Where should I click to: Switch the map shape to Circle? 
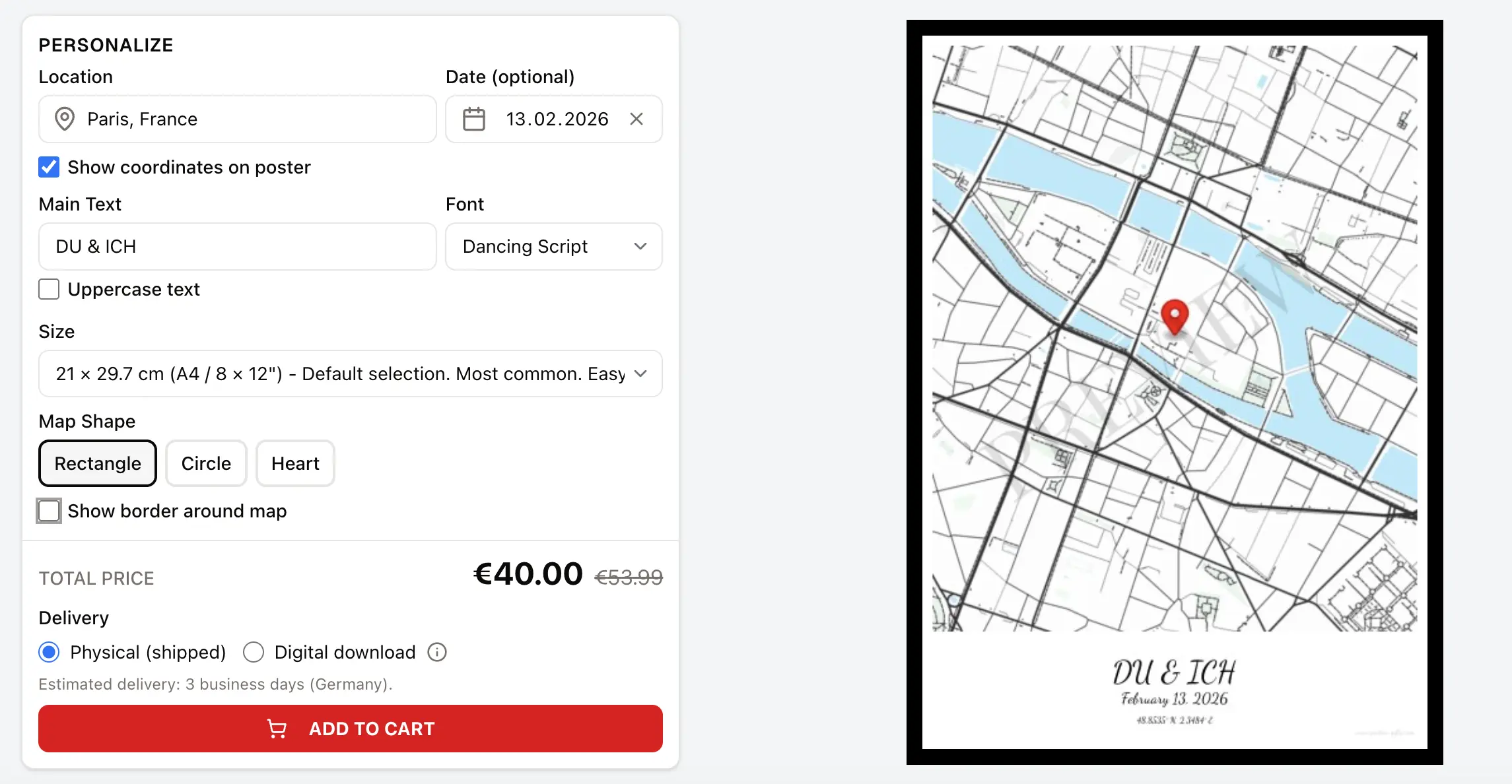click(206, 463)
